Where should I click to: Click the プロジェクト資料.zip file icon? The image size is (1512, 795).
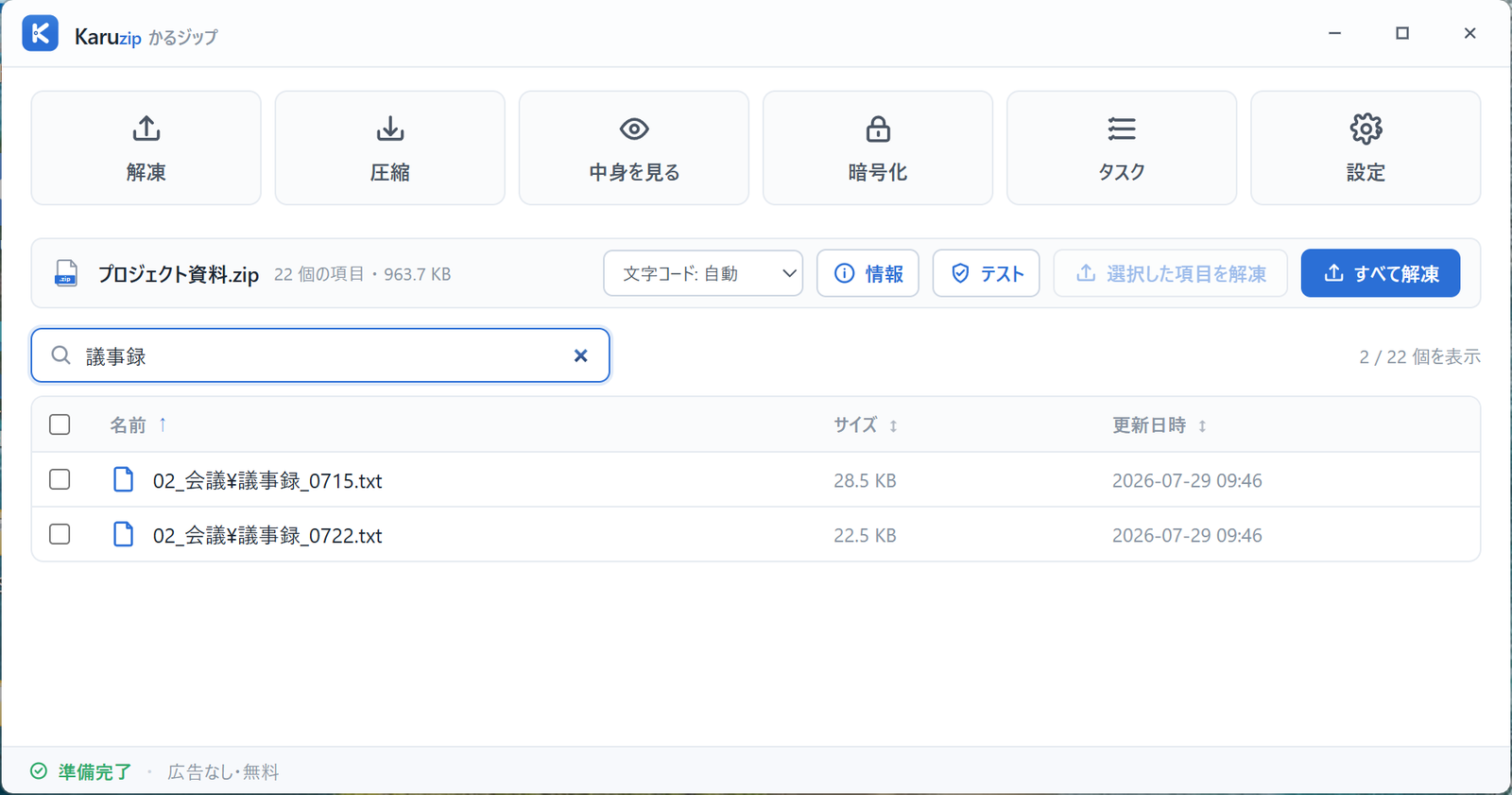[66, 273]
